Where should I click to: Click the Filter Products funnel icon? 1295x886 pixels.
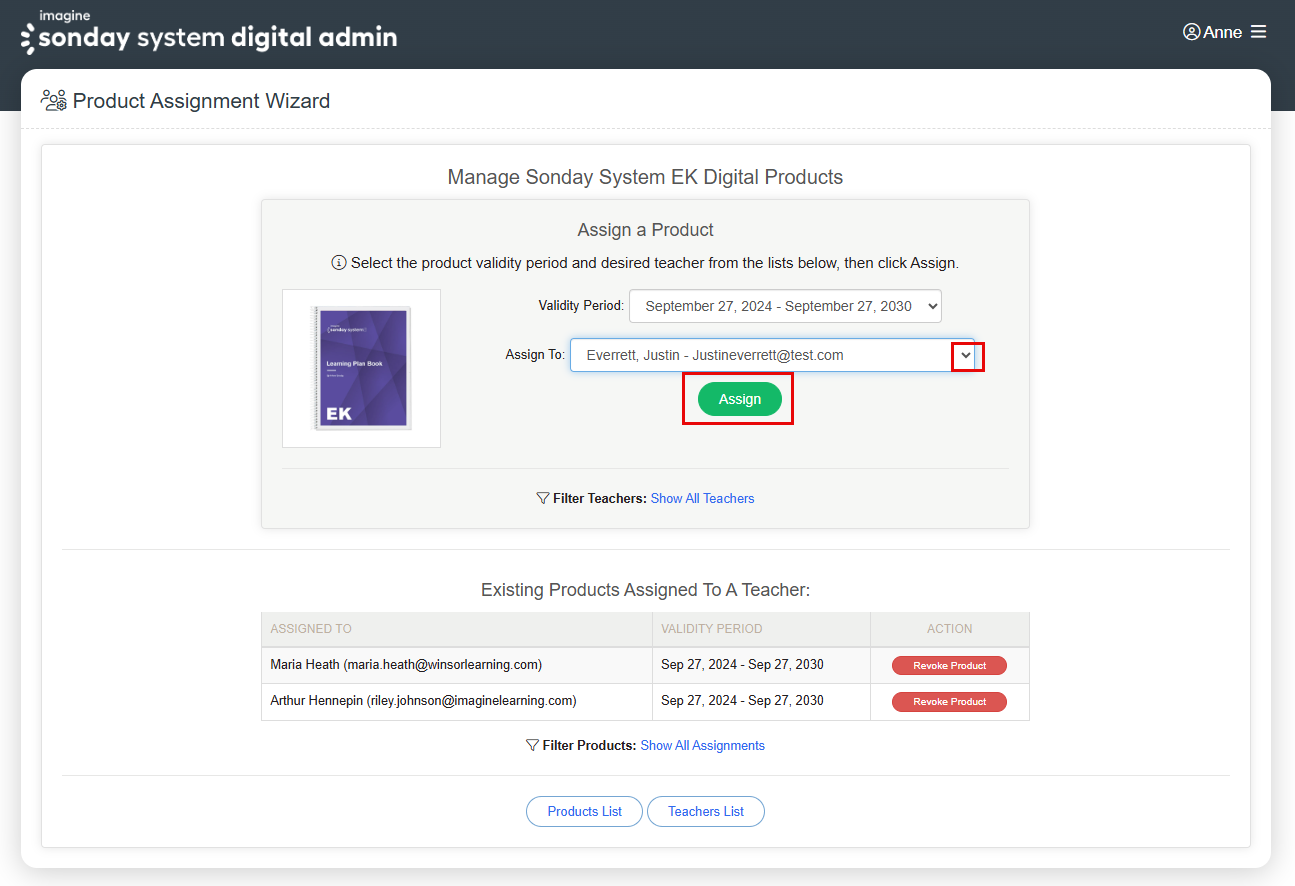click(x=532, y=745)
